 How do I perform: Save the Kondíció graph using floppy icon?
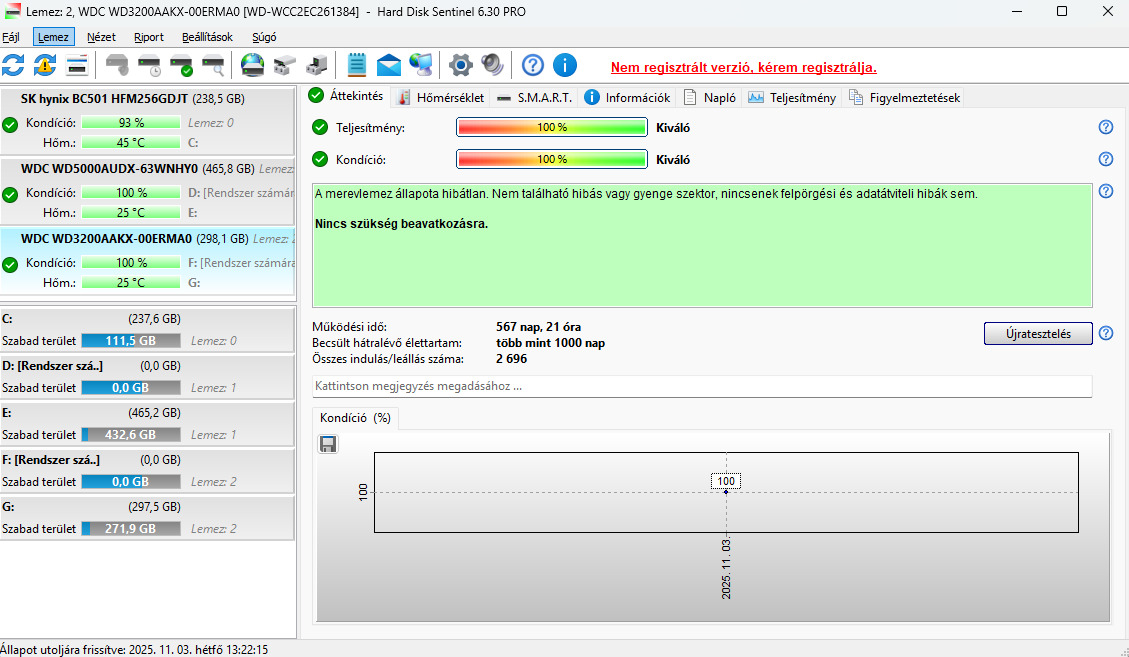328,444
